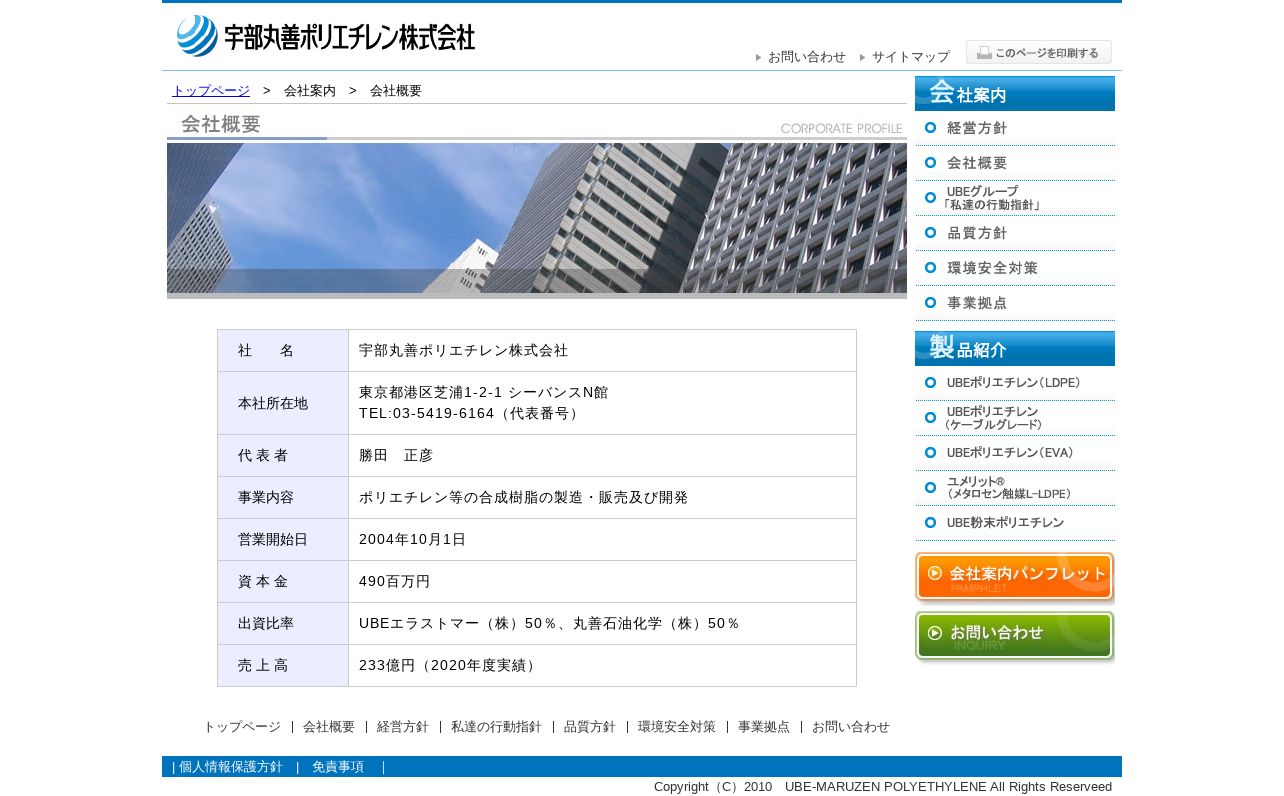The height and width of the screenshot is (796, 1284).
Task: Click the phone number TEL:03-5419-6164
Action: tap(427, 413)
